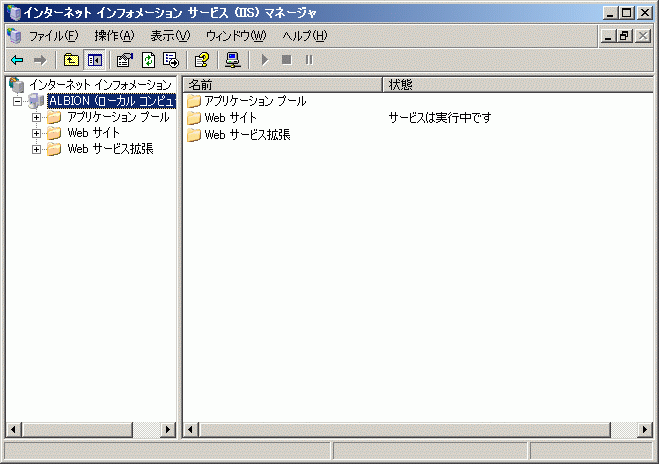Image resolution: width=659 pixels, height=464 pixels.
Task: Click the tree root インターネット インフォメーション icon
Action: (17, 85)
